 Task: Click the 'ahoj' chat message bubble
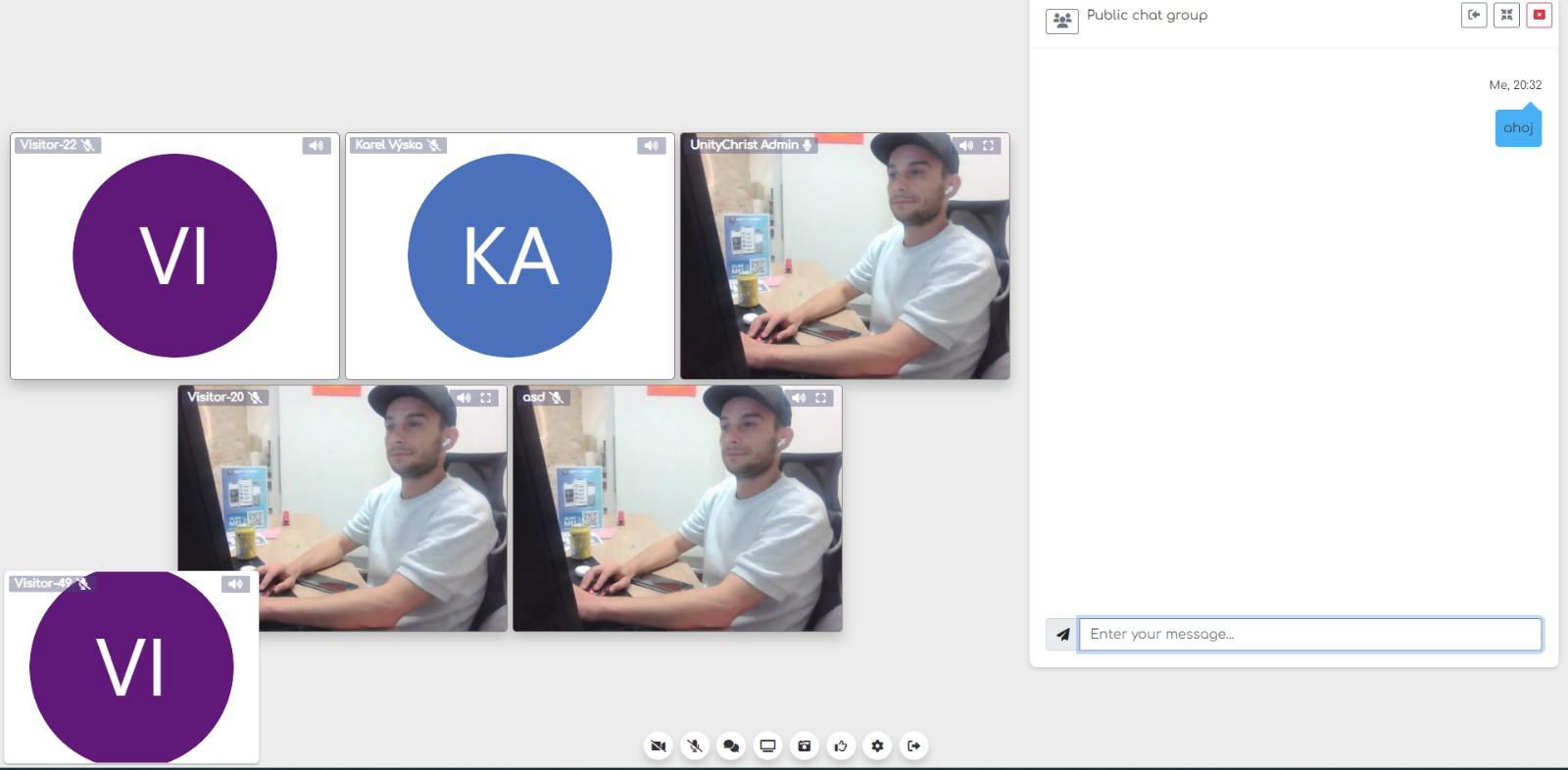1517,128
